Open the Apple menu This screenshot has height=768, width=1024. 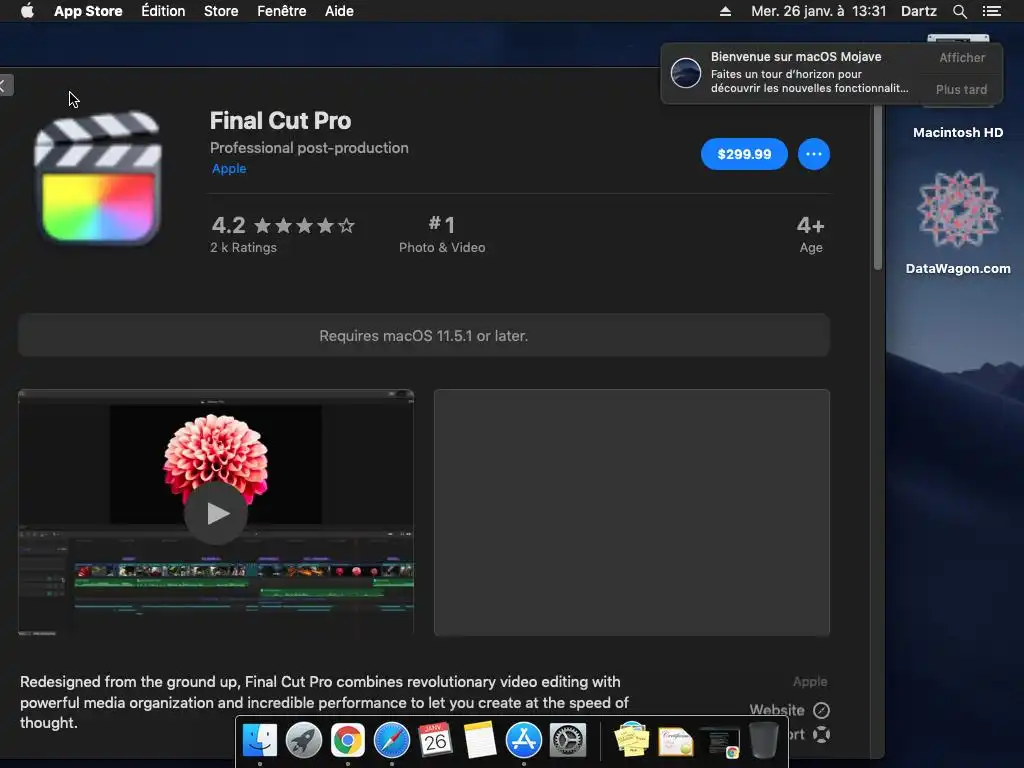point(27,11)
